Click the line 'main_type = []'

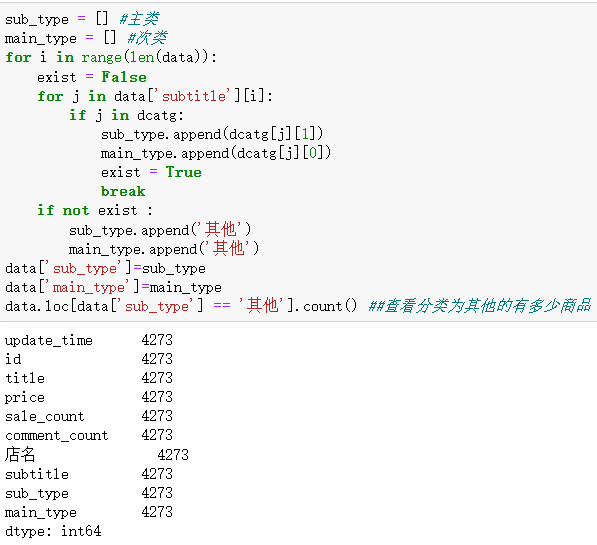tap(61, 38)
